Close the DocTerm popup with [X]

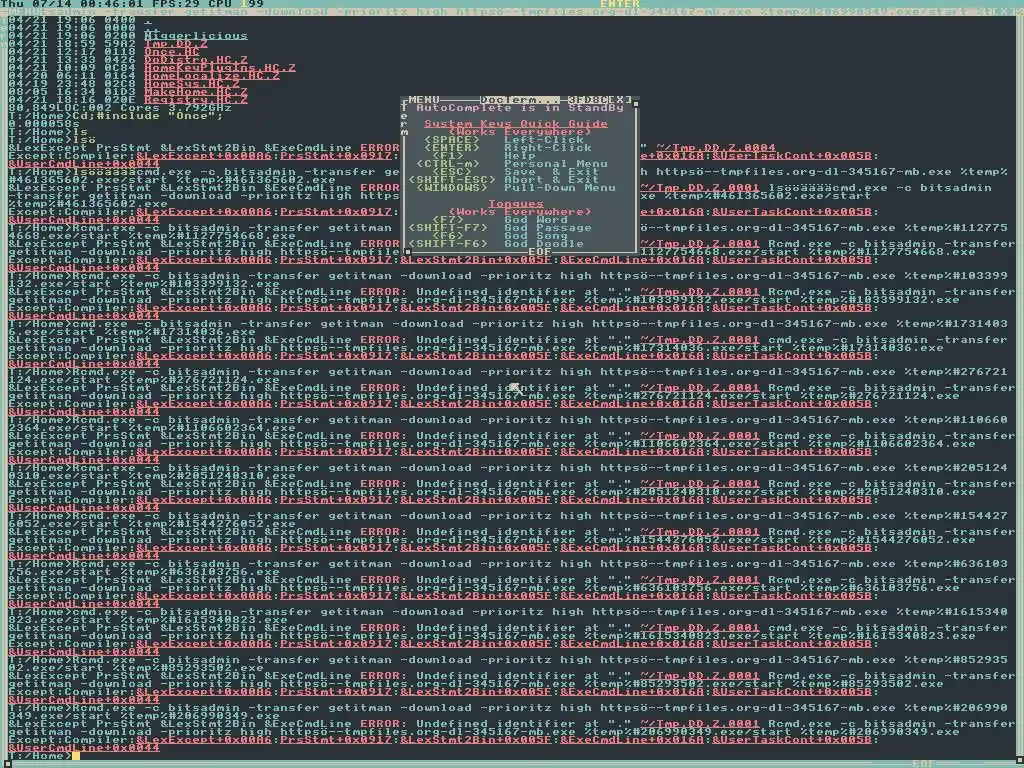click(620, 99)
